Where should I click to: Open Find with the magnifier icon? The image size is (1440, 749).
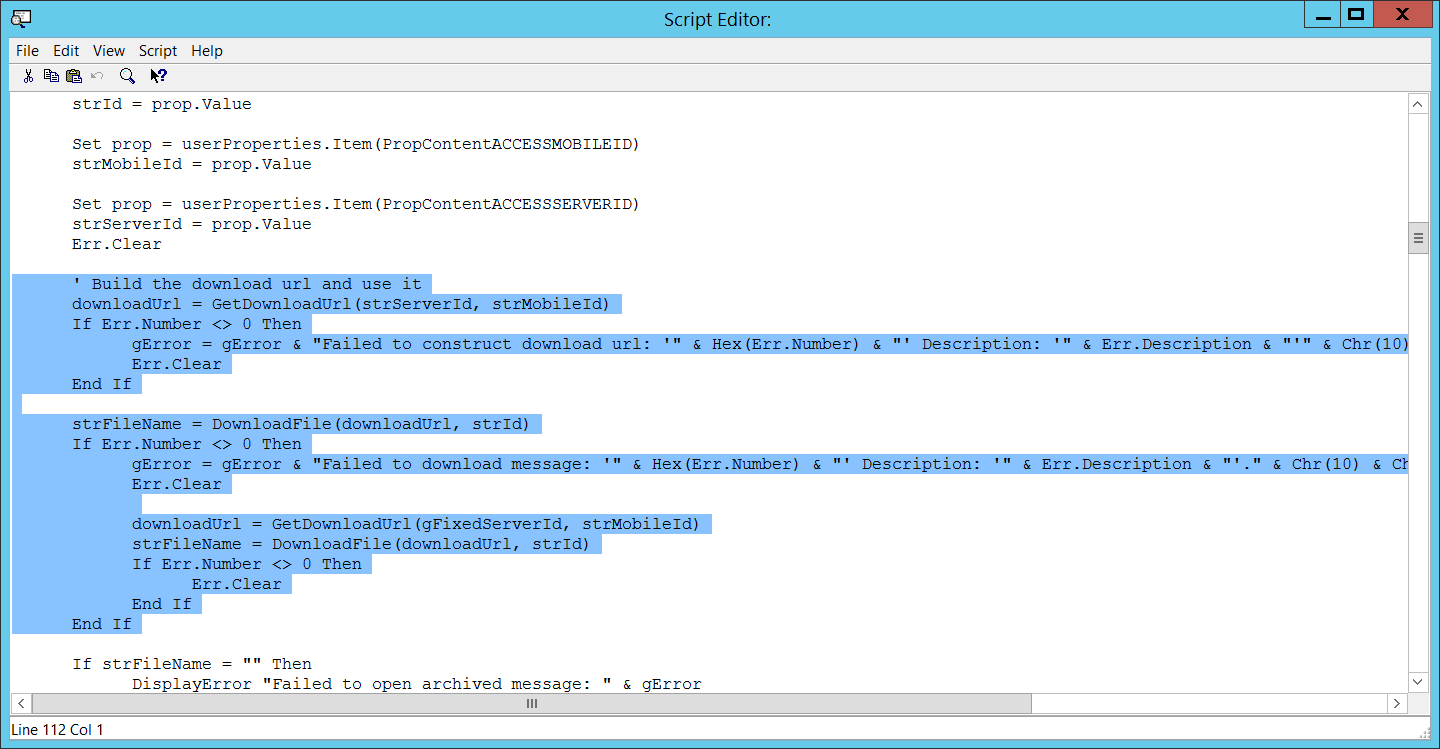pyautogui.click(x=127, y=76)
